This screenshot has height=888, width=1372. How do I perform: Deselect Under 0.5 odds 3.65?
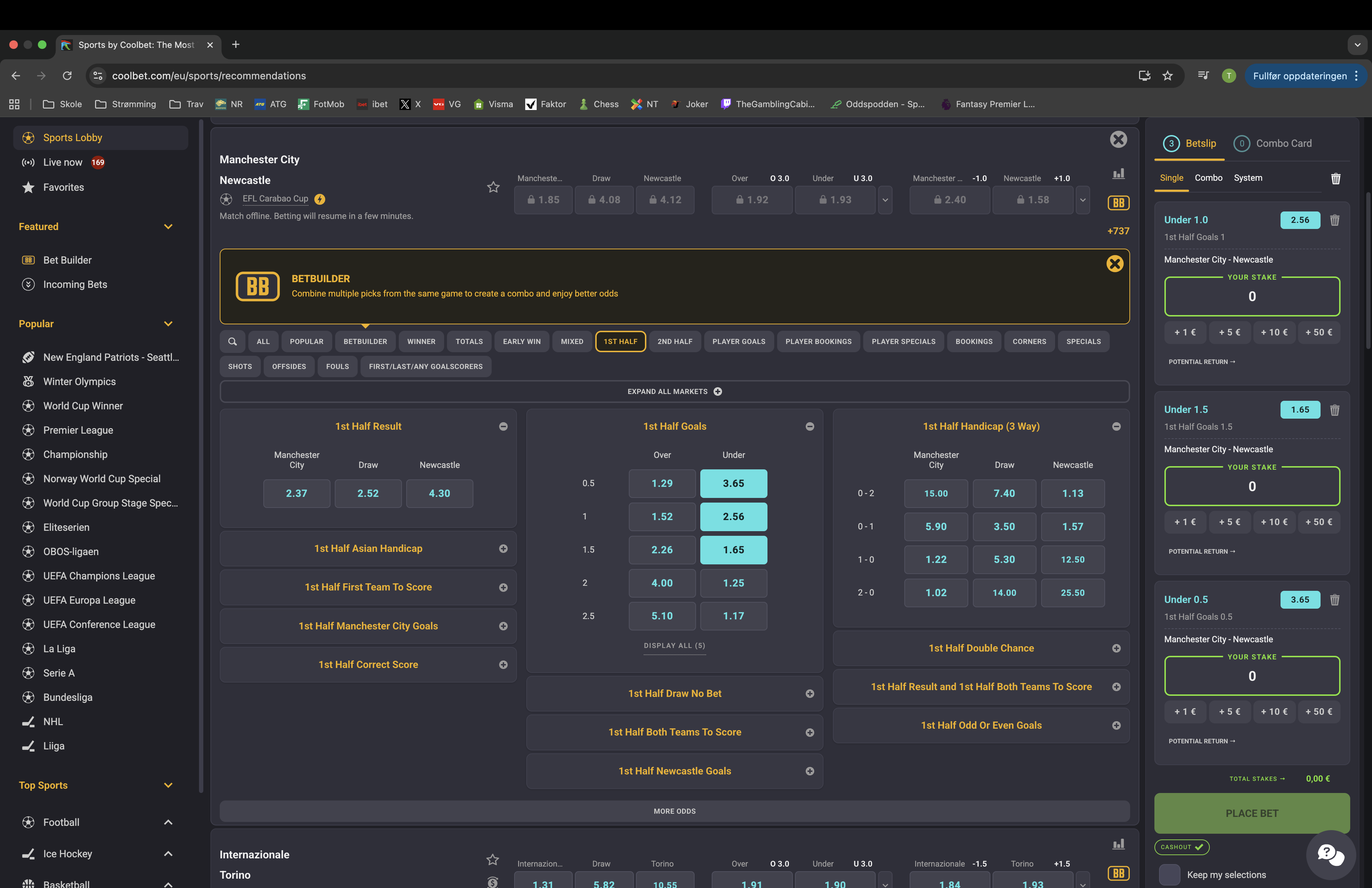click(x=733, y=484)
